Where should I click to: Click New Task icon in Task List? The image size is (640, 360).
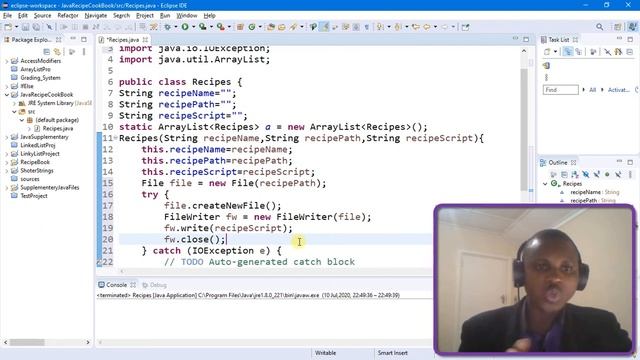coord(547,52)
